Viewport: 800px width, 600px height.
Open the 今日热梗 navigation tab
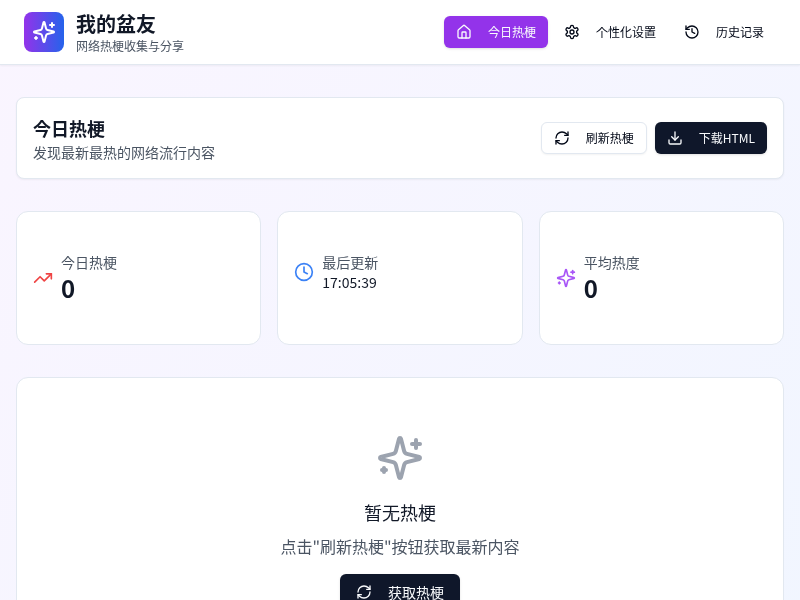[495, 32]
